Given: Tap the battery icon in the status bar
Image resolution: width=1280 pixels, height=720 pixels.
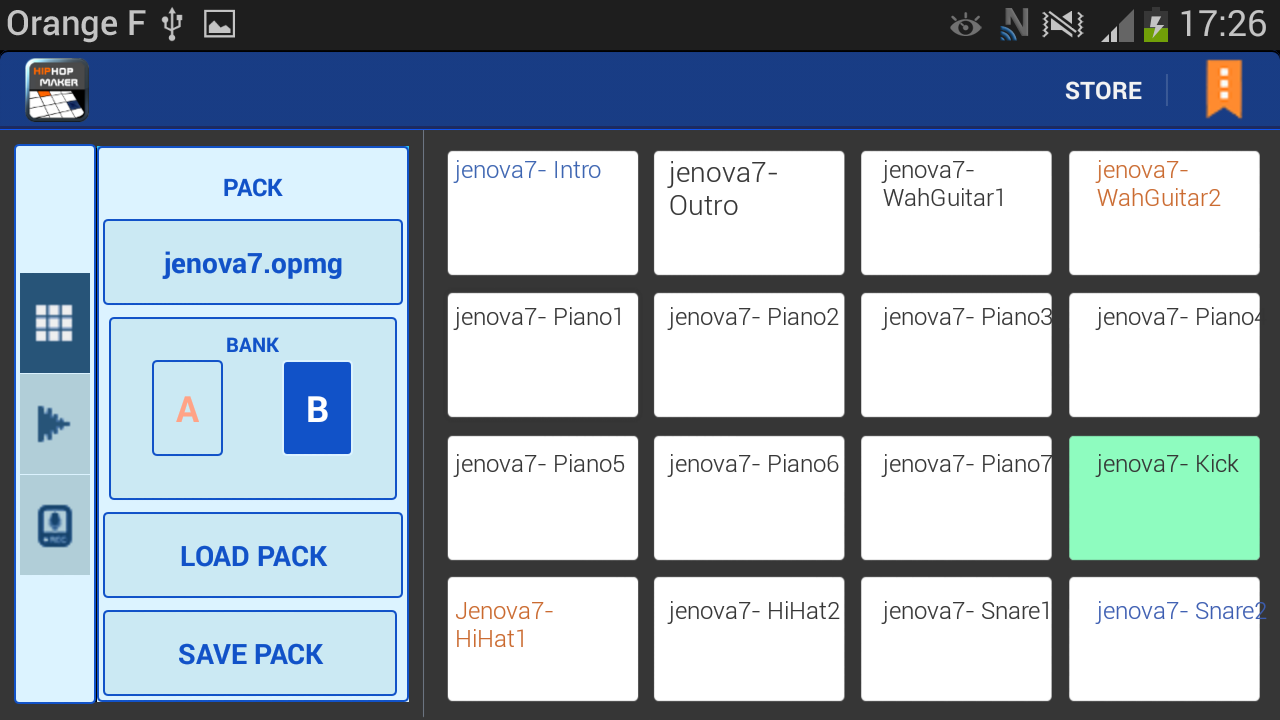Looking at the screenshot, I should click(1156, 24).
